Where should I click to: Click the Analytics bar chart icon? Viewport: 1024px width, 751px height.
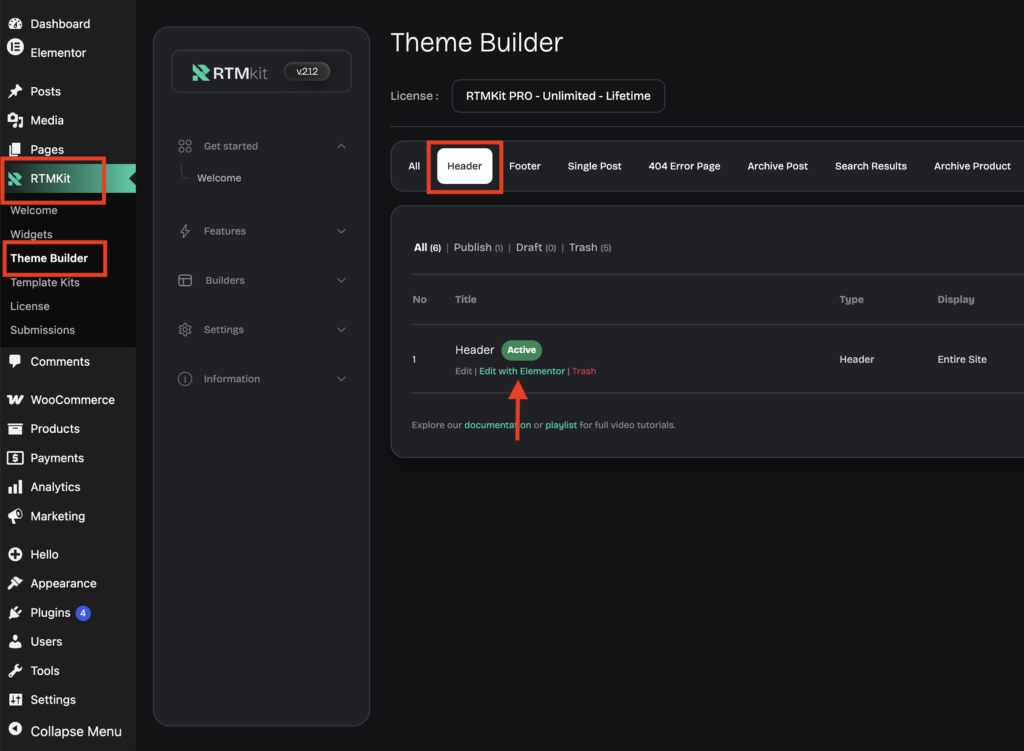(x=15, y=487)
